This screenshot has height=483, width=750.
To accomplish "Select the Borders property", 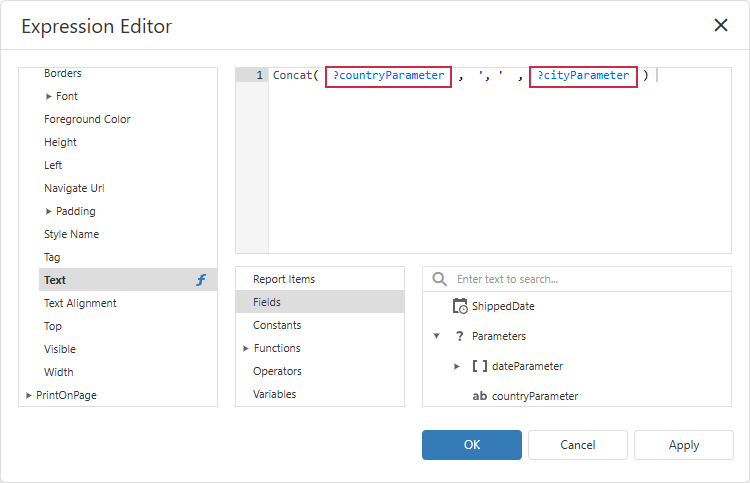I will pos(63,73).
